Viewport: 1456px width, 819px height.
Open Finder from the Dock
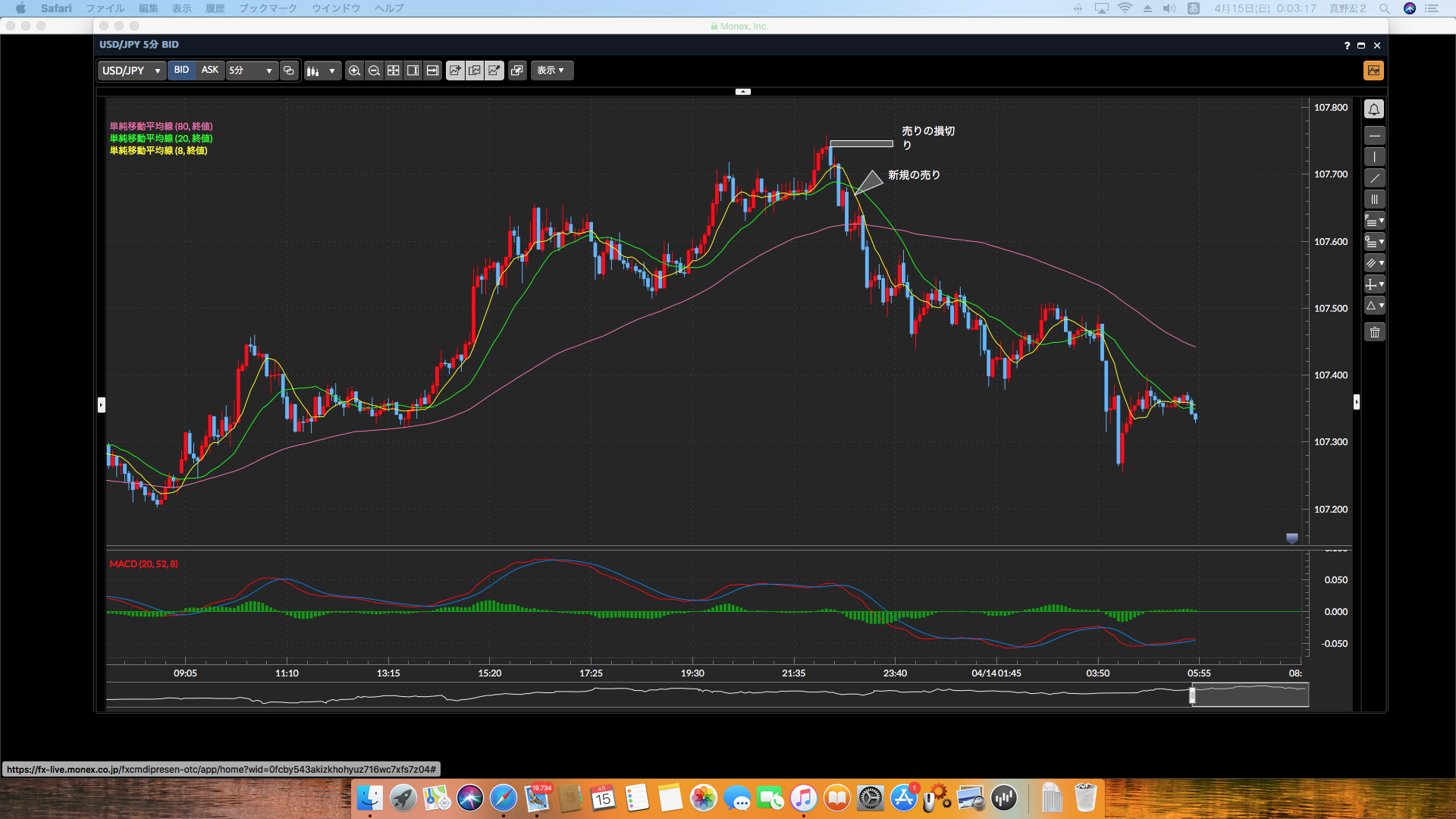click(x=370, y=798)
